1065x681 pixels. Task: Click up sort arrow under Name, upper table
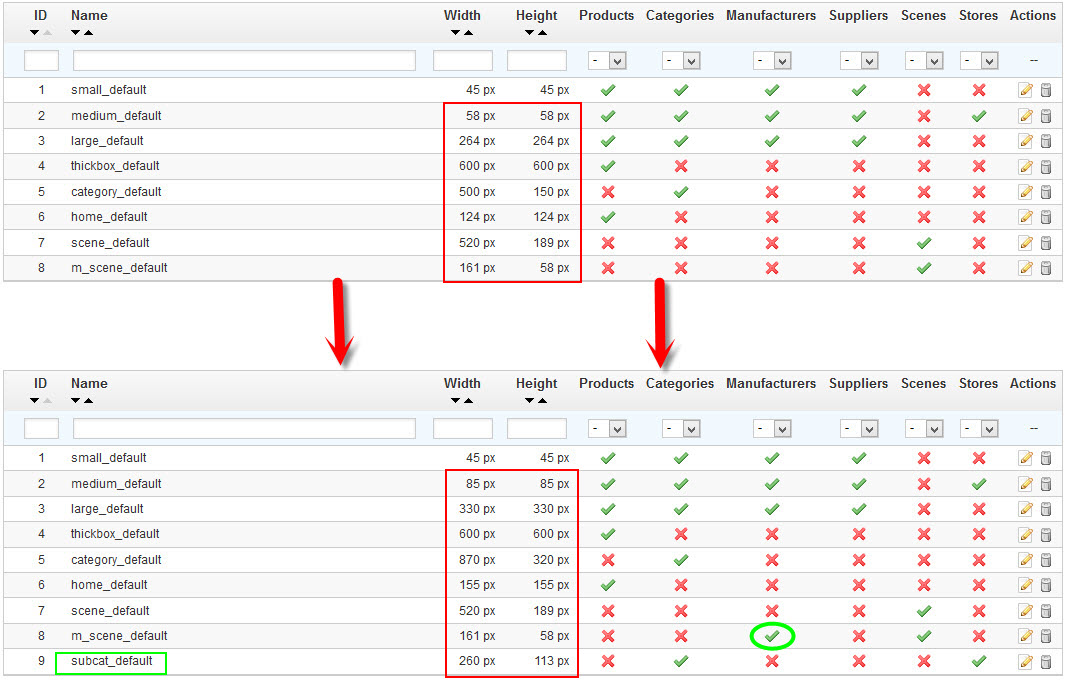(89, 33)
